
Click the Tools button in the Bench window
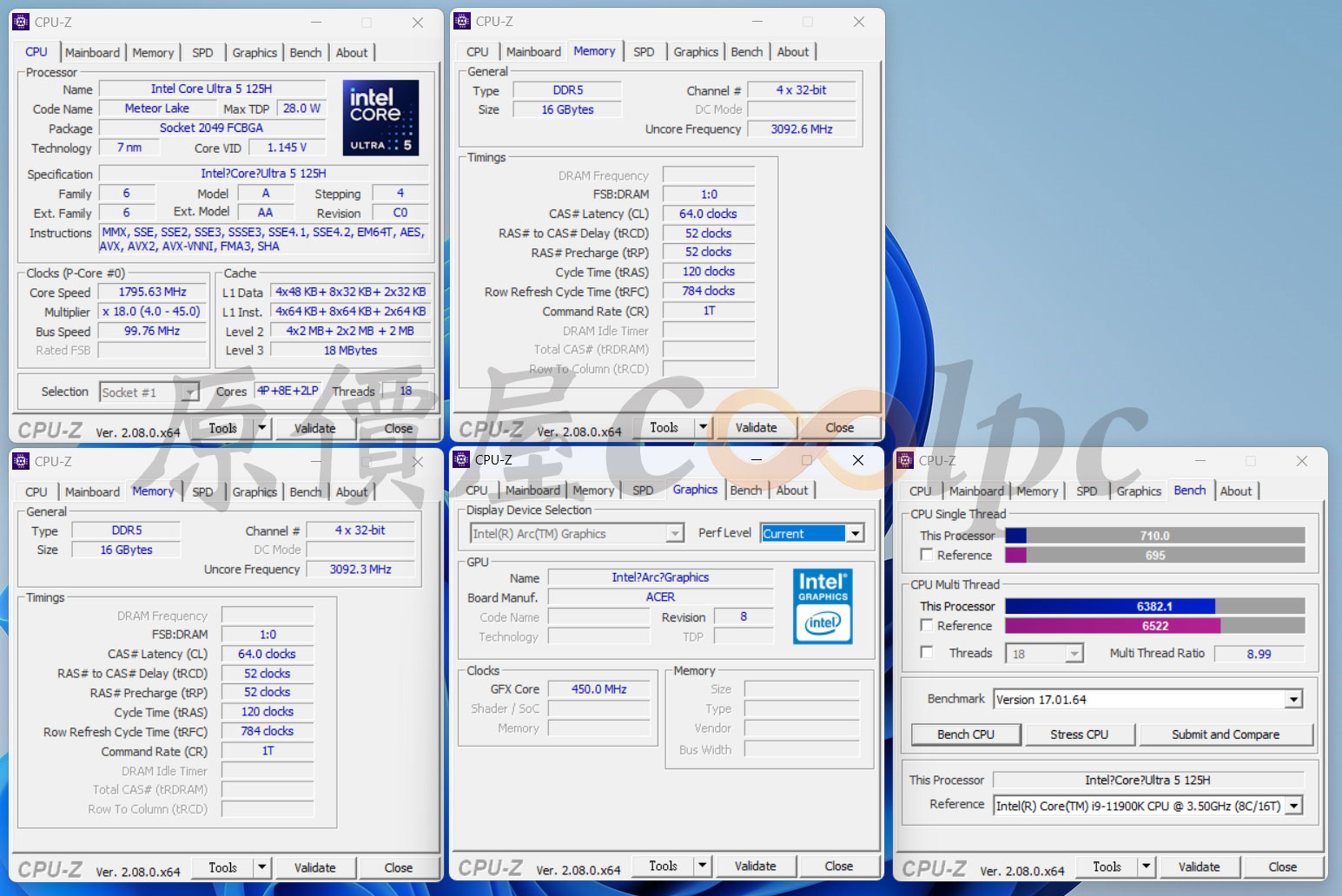click(1107, 866)
